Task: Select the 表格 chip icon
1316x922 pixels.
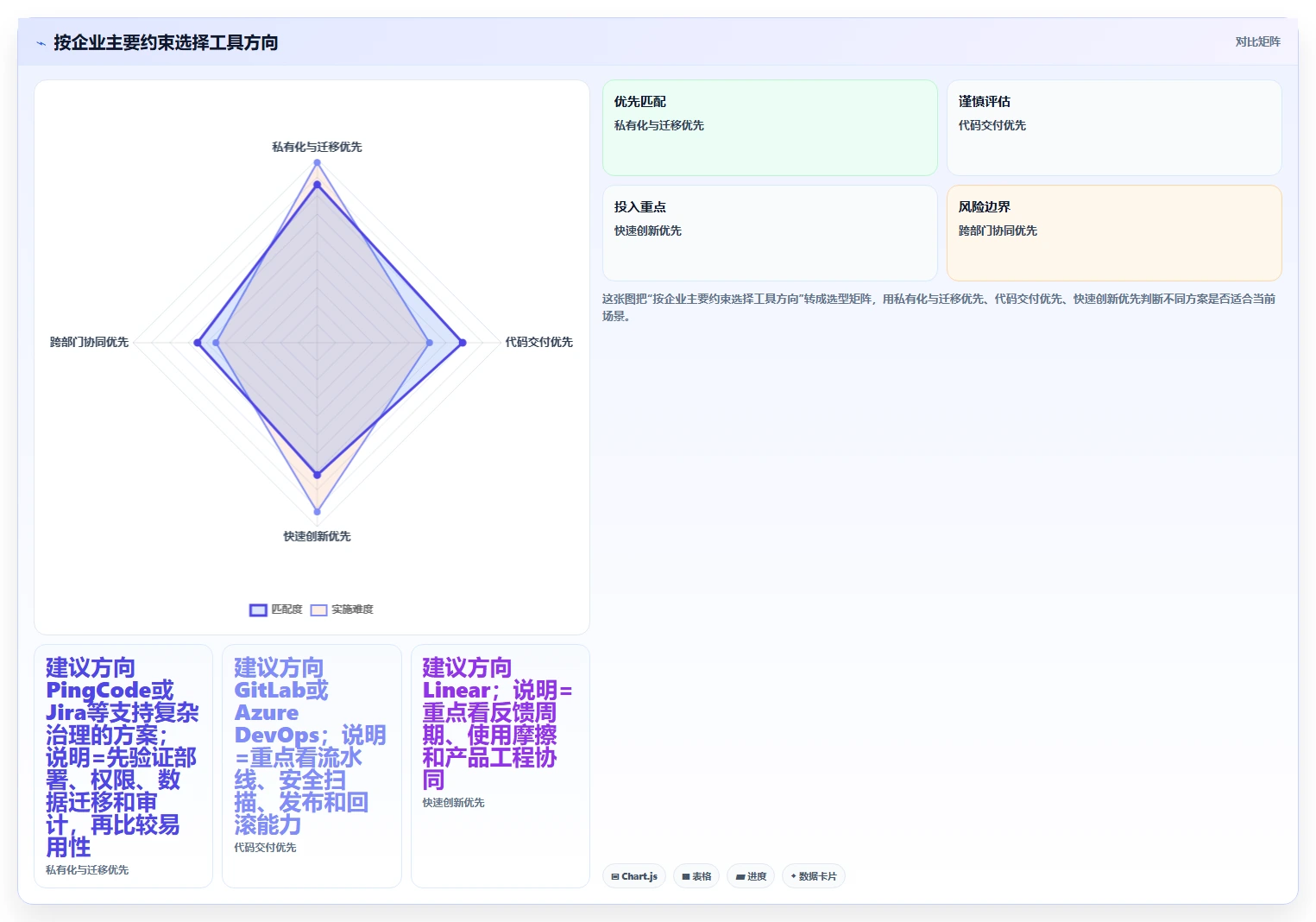Action: [x=686, y=876]
